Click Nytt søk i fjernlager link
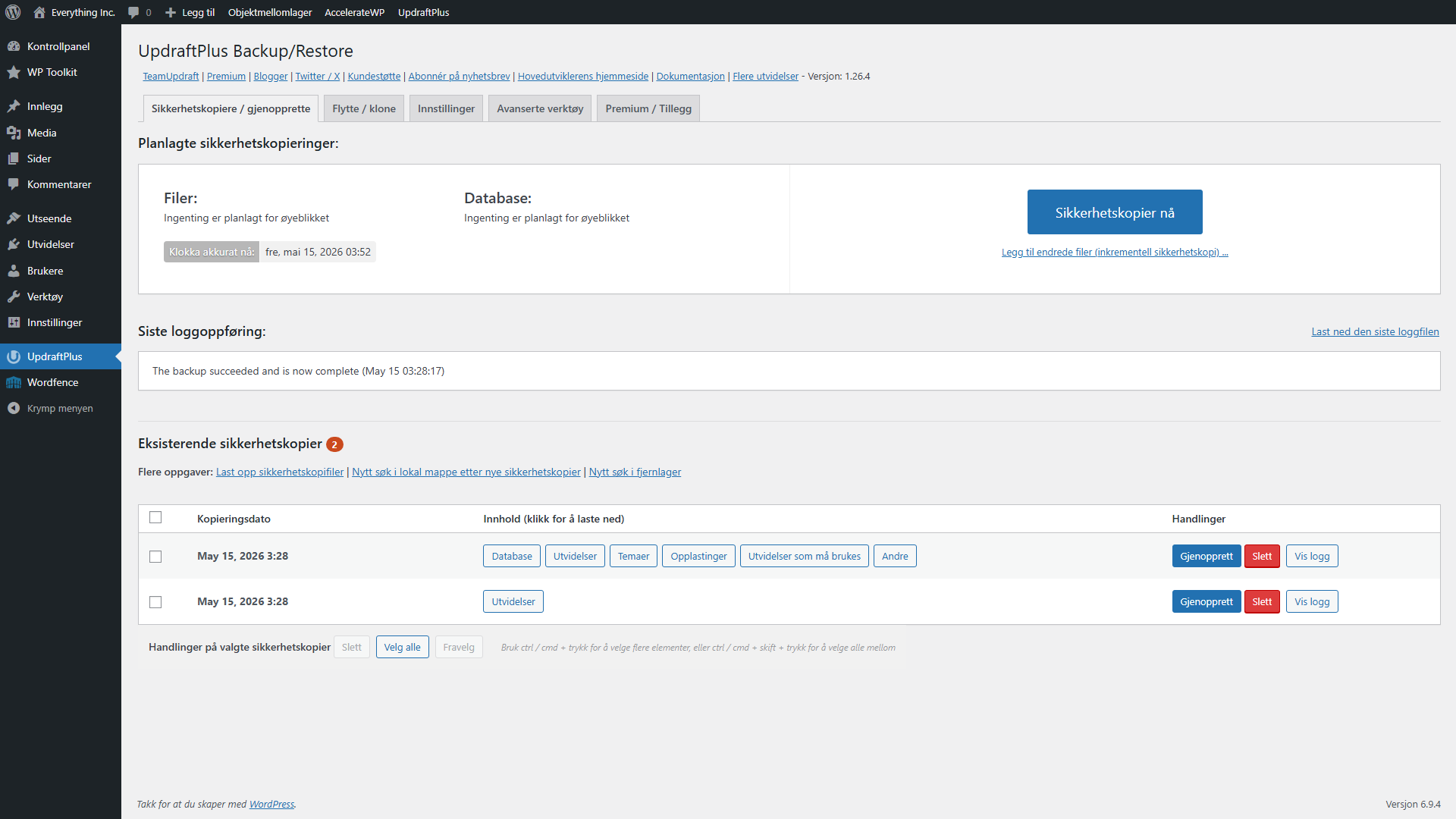 [x=635, y=472]
